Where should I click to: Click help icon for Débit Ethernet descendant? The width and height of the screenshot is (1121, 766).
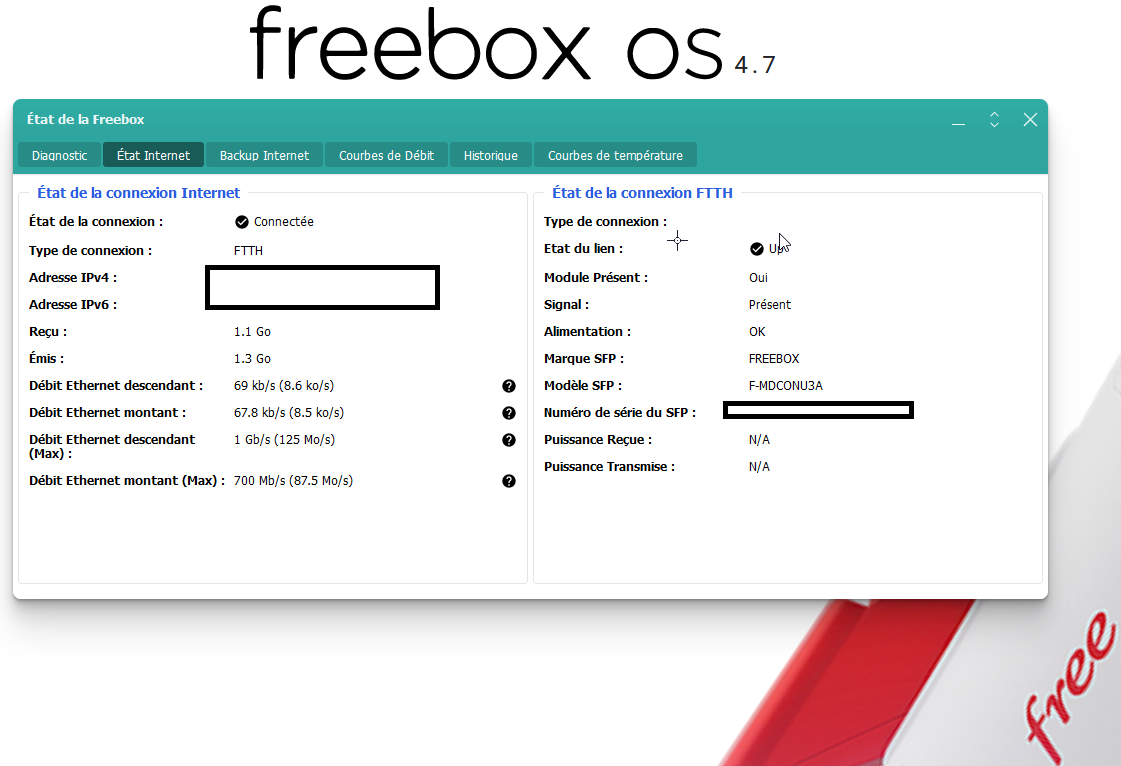(509, 386)
